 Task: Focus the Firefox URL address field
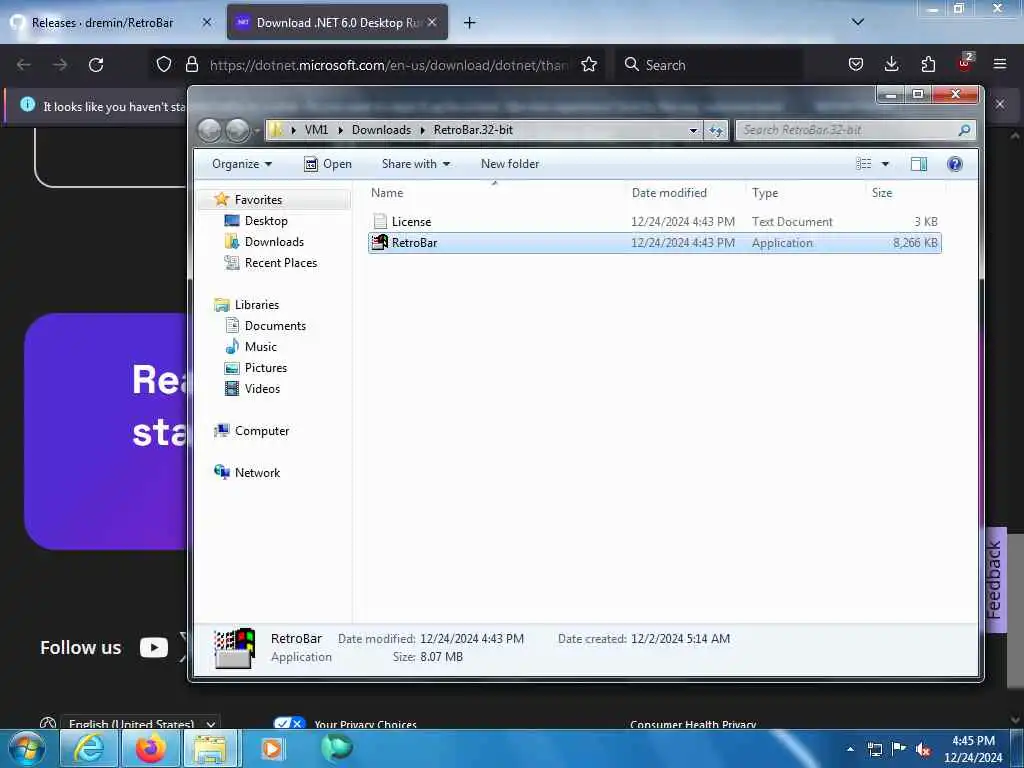tap(389, 65)
